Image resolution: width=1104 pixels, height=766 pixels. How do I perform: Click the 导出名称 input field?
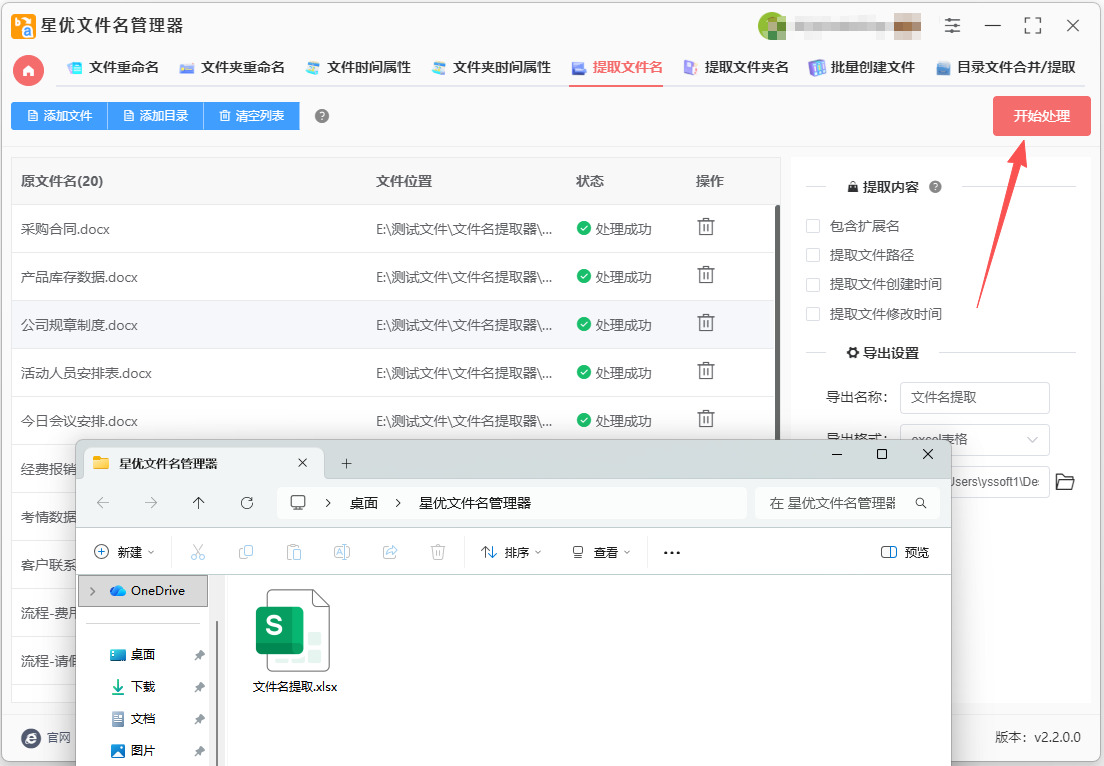coord(974,397)
